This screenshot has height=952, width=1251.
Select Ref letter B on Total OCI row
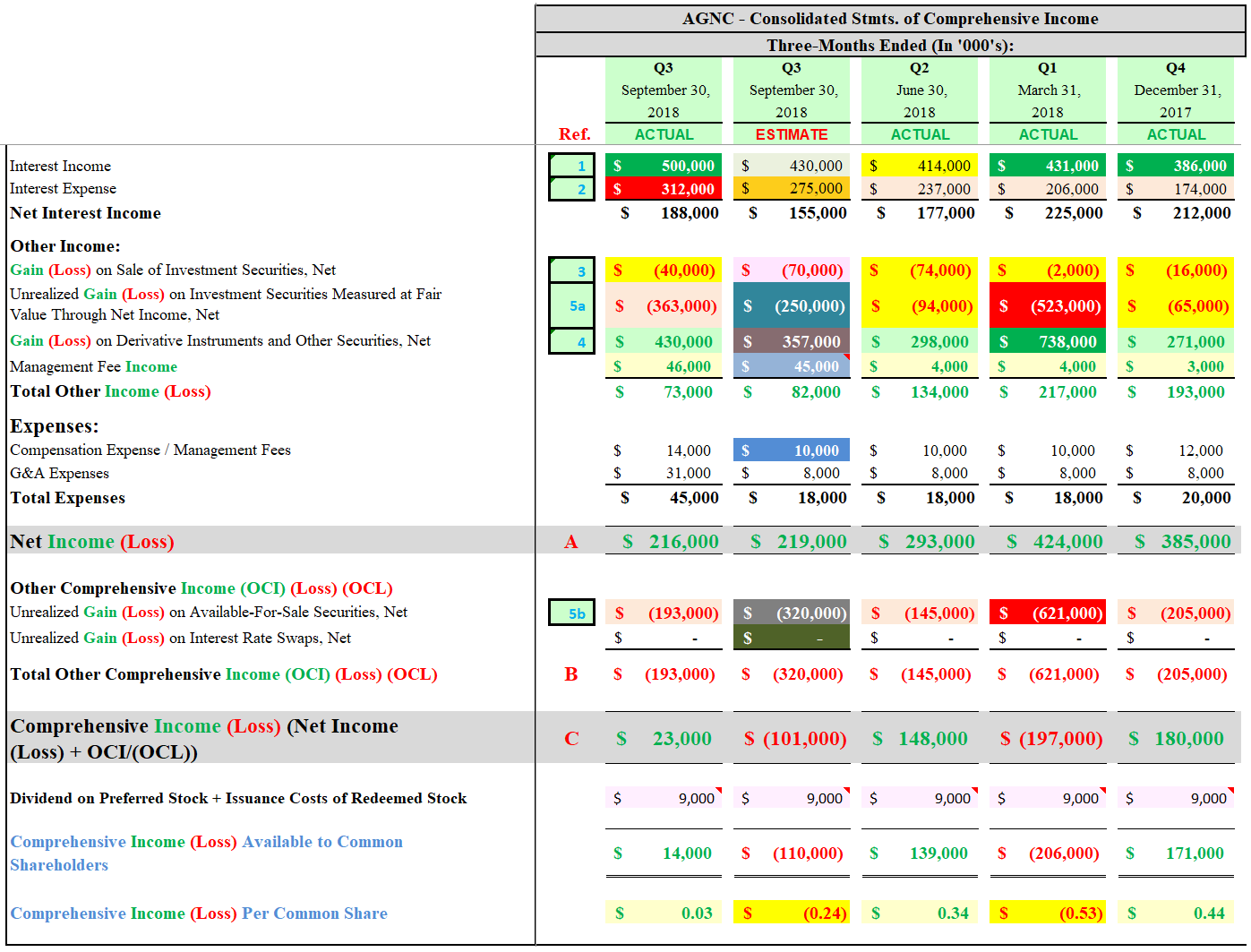570,674
